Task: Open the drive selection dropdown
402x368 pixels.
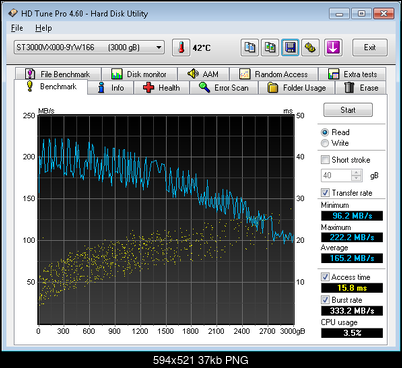Action: point(89,47)
